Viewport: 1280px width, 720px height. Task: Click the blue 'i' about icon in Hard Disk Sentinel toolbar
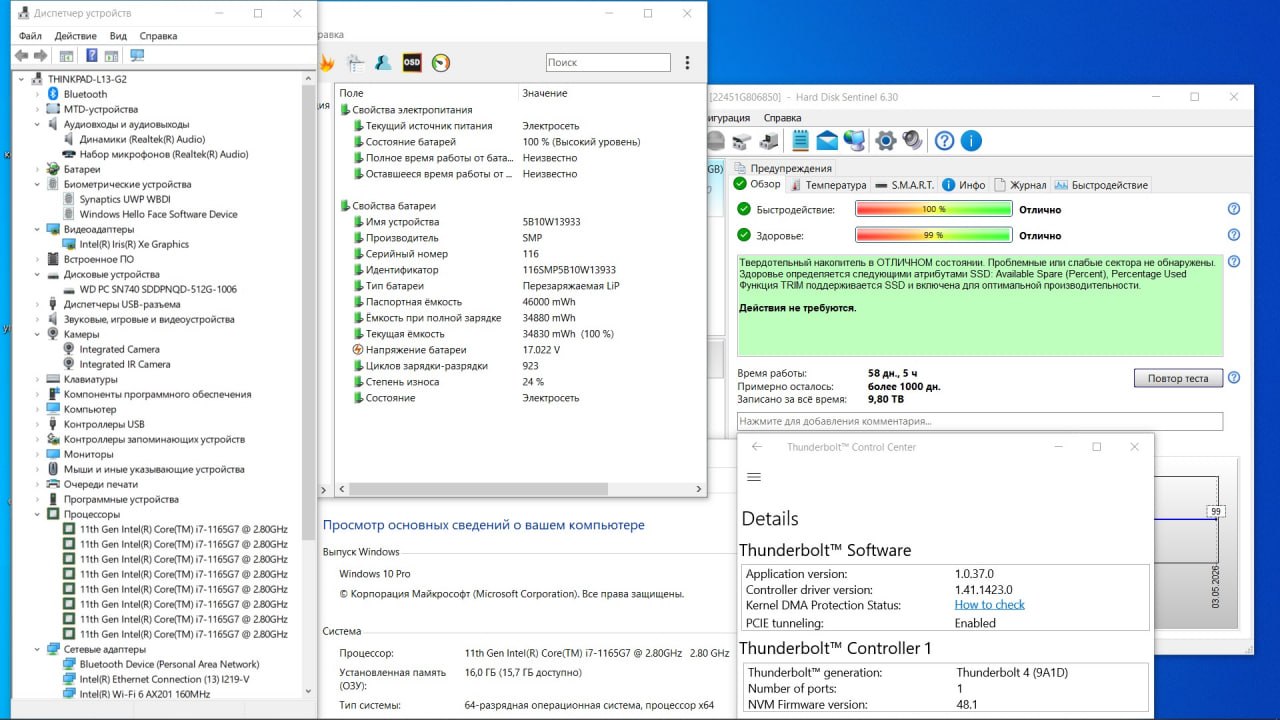pos(971,140)
